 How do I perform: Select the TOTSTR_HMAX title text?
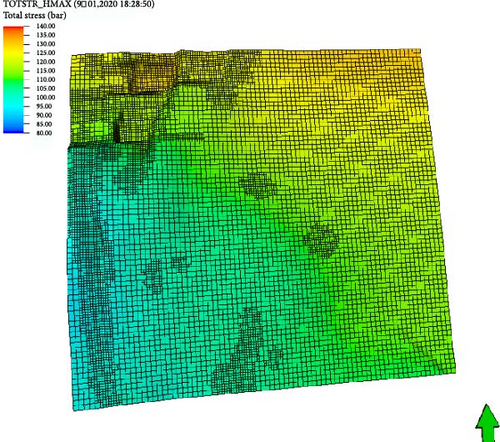coord(37,4)
